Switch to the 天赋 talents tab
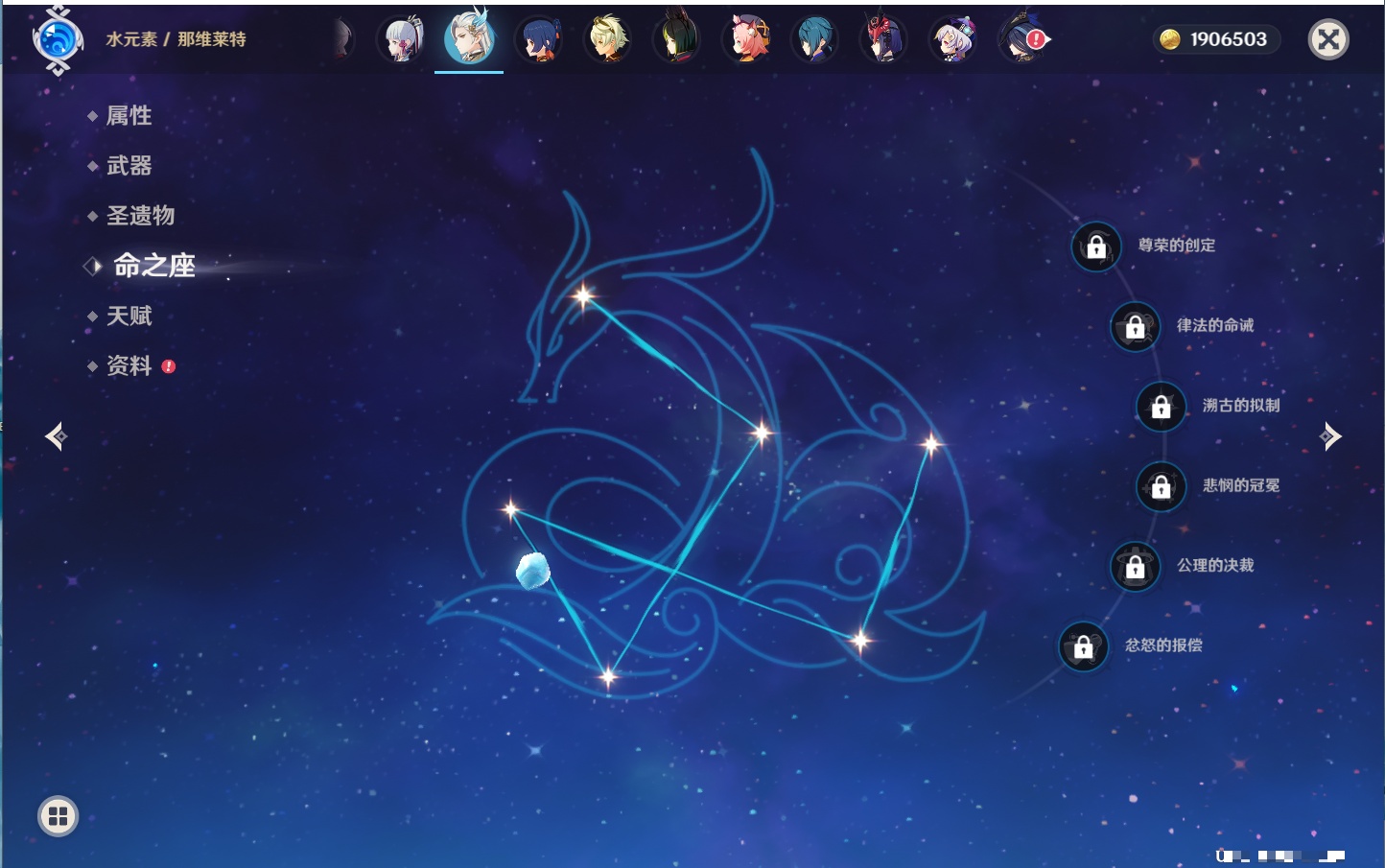 129,316
